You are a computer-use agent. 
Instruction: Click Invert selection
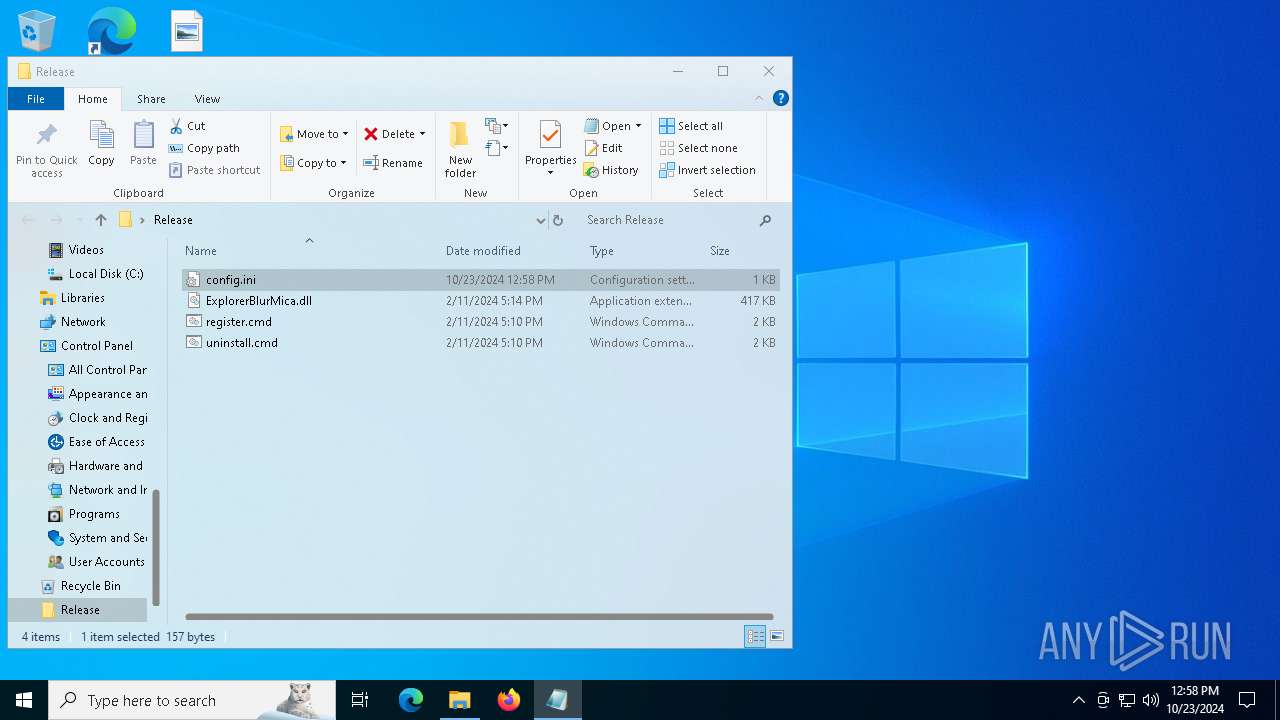click(707, 170)
